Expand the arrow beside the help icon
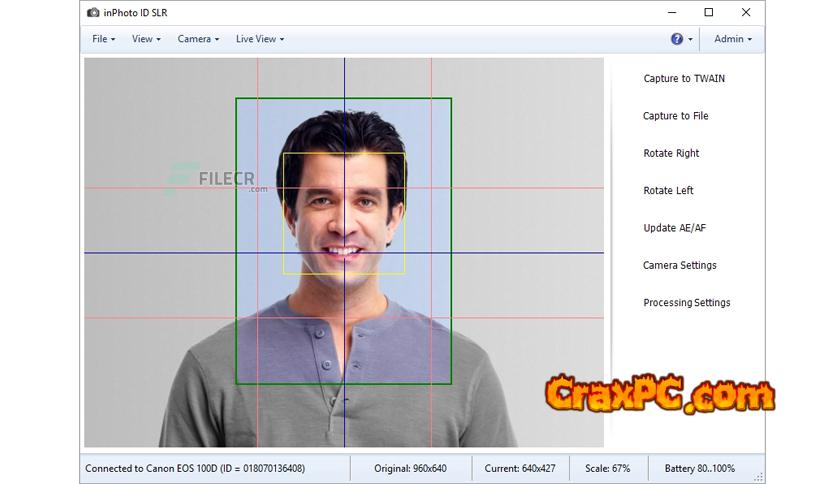This screenshot has height=484, width=836. click(691, 40)
